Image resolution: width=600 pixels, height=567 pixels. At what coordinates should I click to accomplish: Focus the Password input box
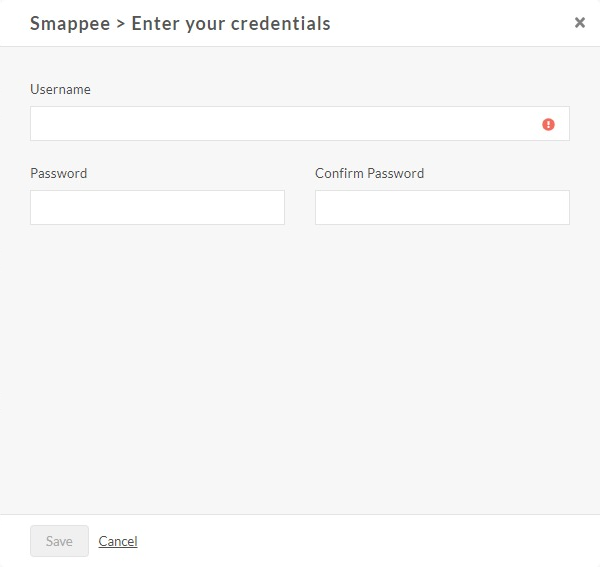point(157,207)
